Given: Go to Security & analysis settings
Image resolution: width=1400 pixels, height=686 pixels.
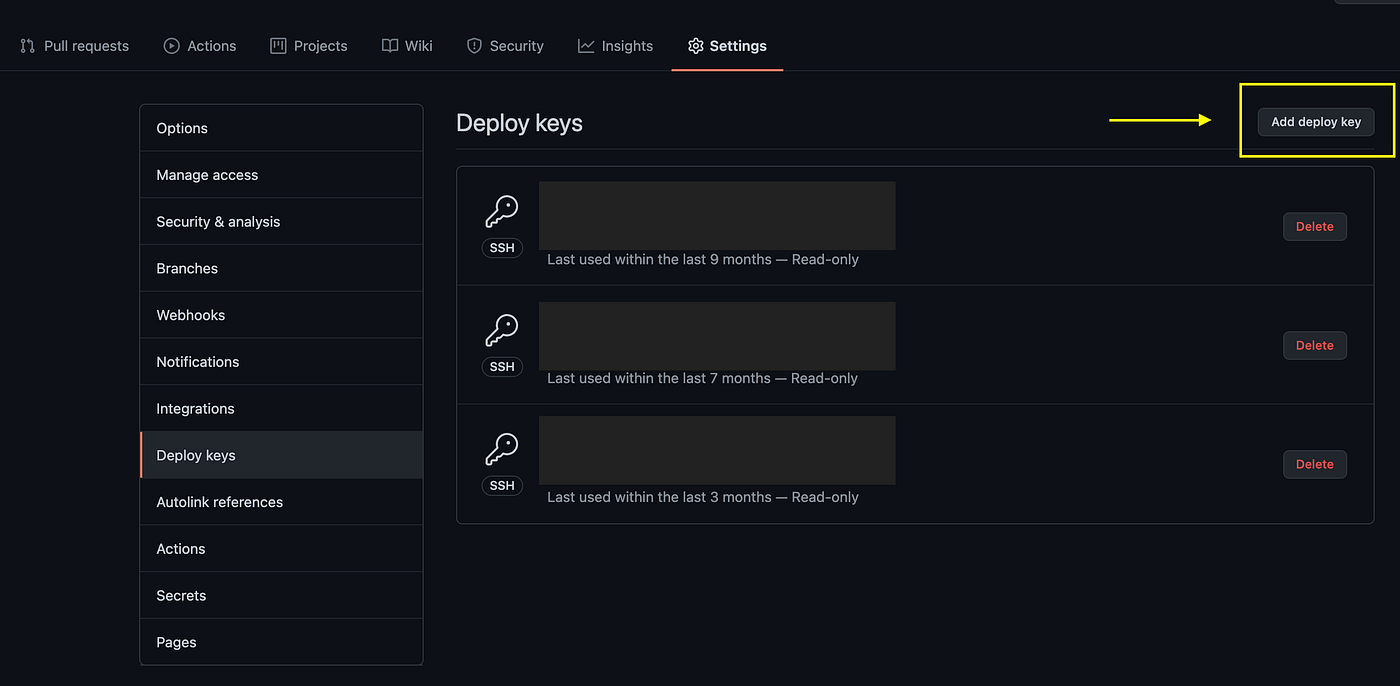Looking at the screenshot, I should 281,222.
